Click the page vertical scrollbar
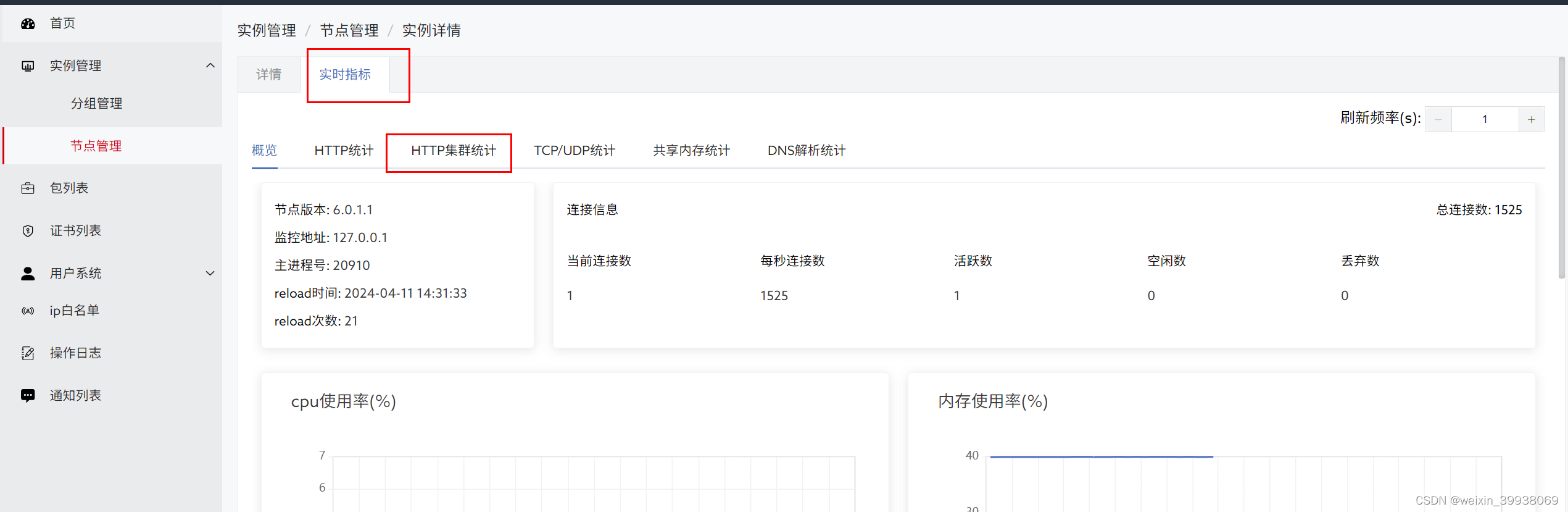Image resolution: width=1568 pixels, height=512 pixels. point(1562,167)
